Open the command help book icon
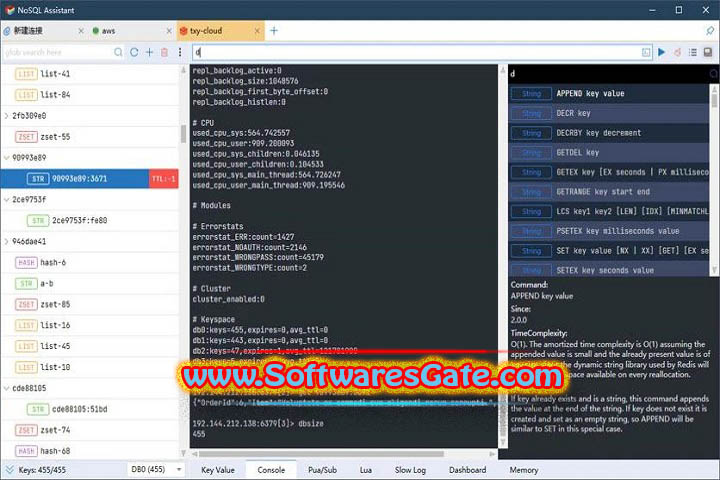The image size is (720, 480). click(708, 52)
